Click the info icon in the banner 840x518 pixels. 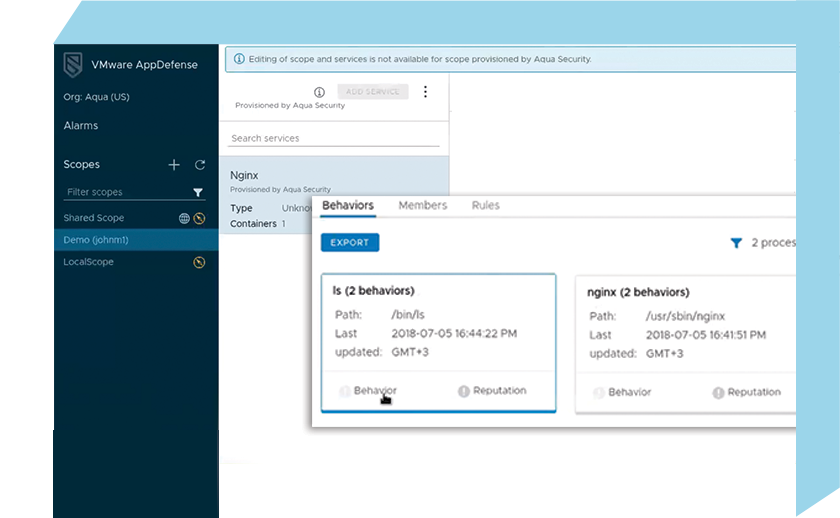coord(239,59)
